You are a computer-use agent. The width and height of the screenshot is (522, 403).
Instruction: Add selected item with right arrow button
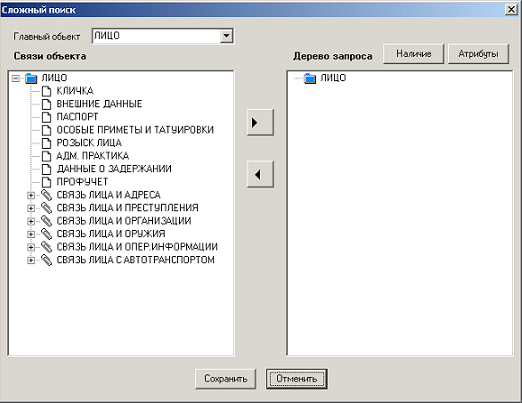click(x=260, y=122)
